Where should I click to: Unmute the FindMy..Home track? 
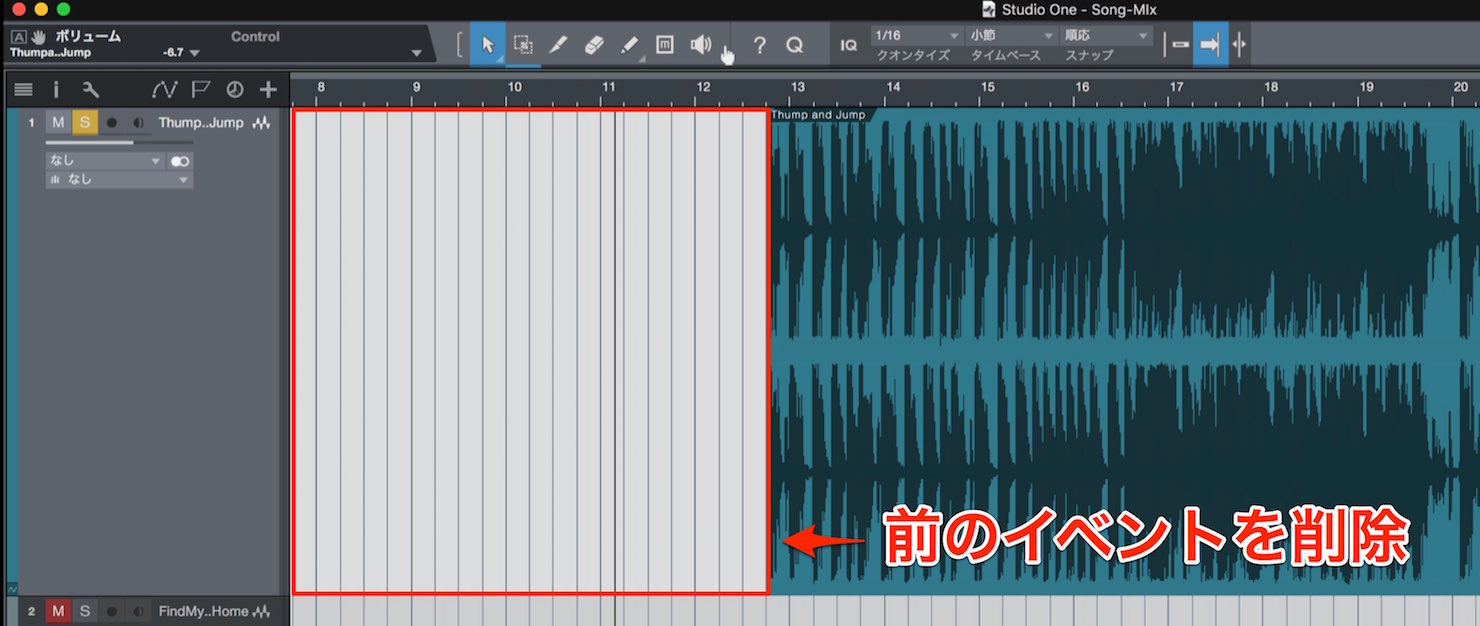point(58,611)
